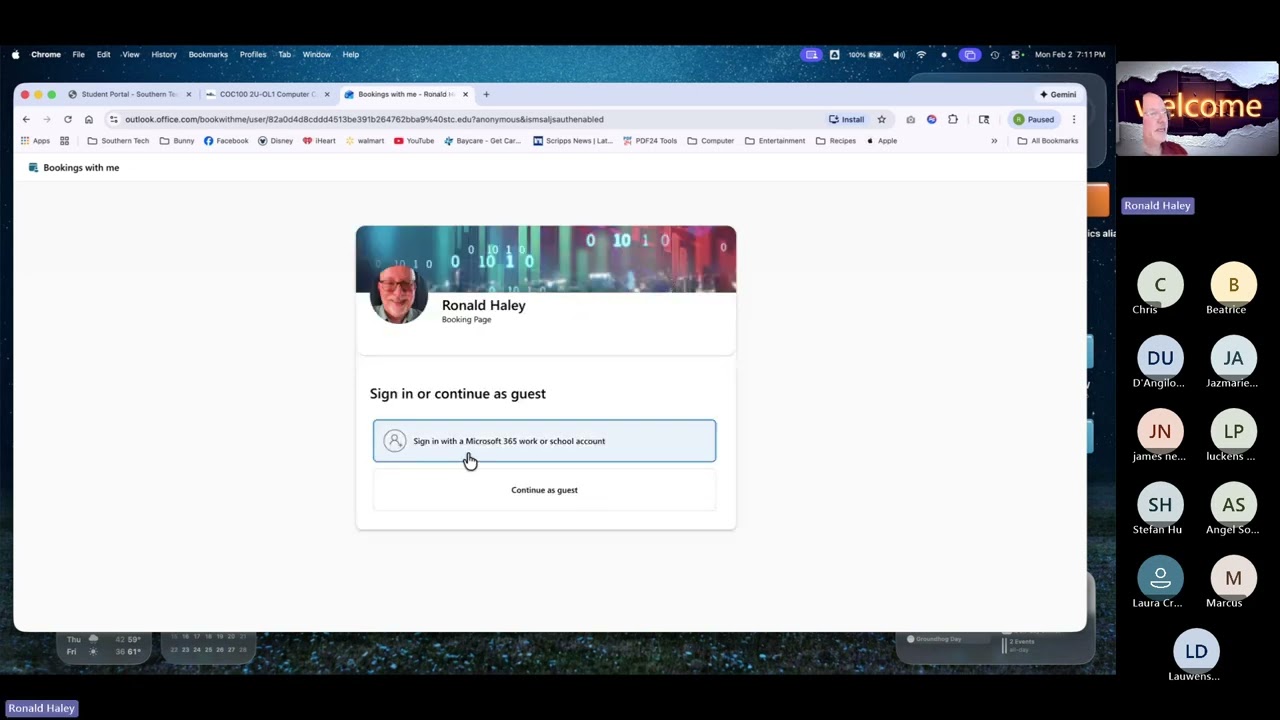Open the Gemini button in Chrome
The height and width of the screenshot is (720, 1280).
pyautogui.click(x=1058, y=94)
